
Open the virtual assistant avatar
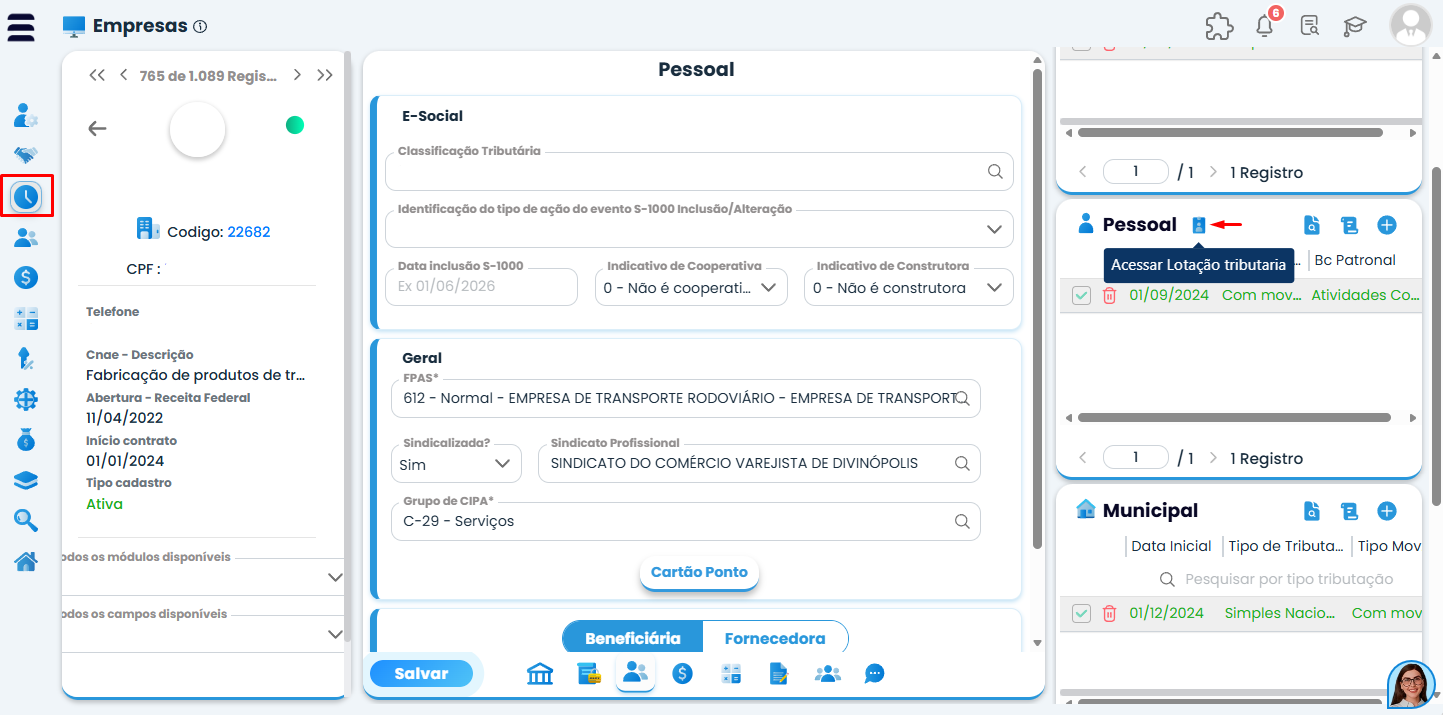point(1411,685)
